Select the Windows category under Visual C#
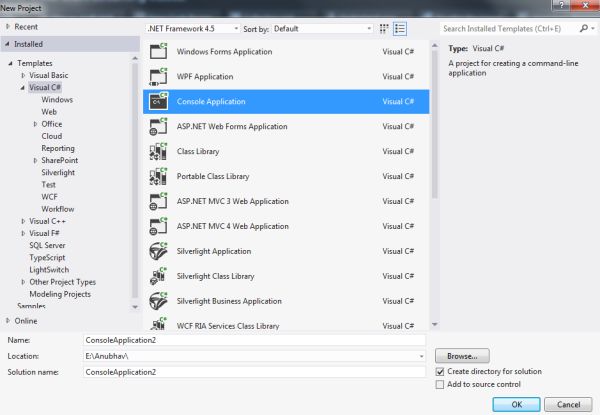 [x=57, y=100]
